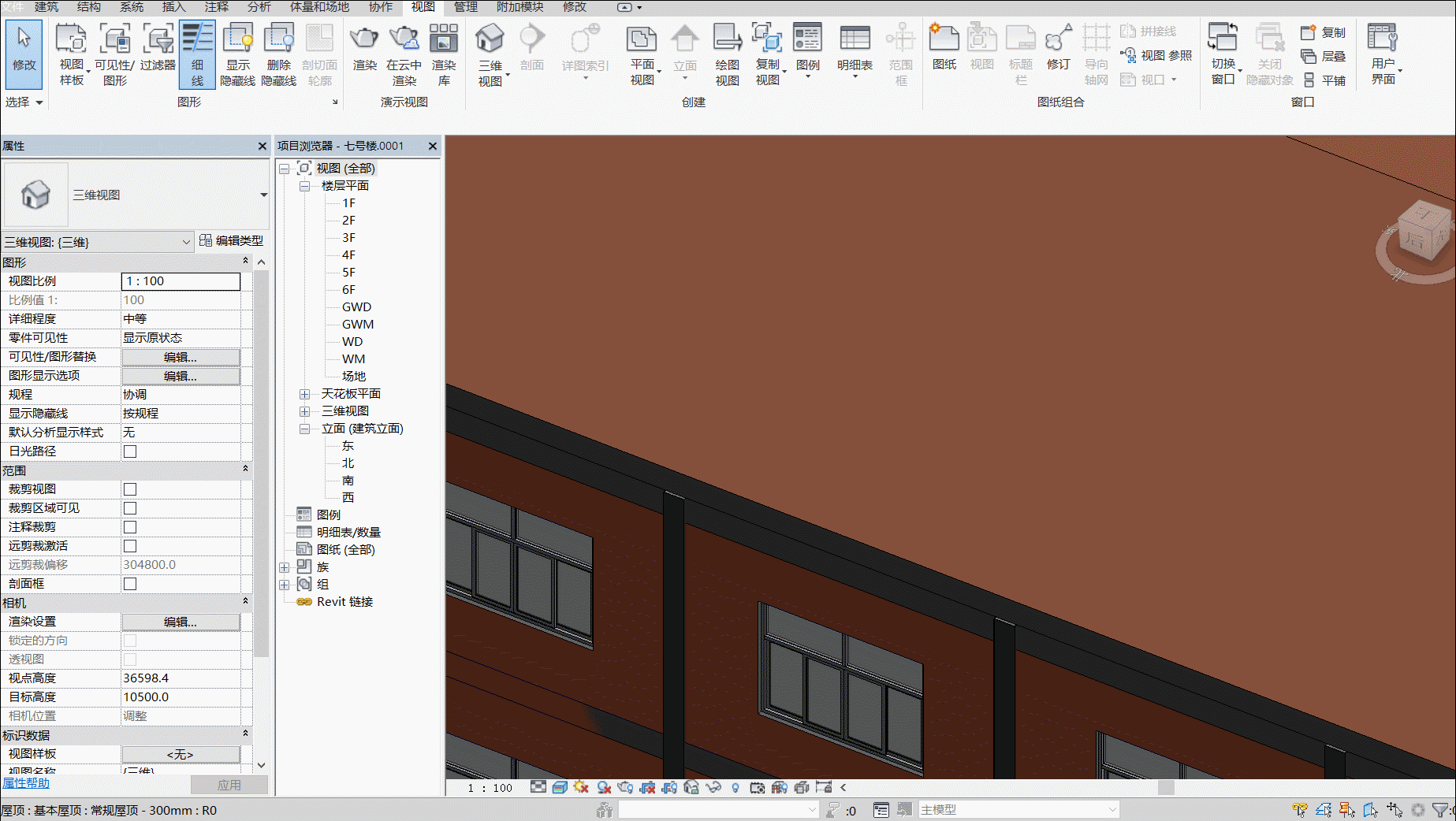Click 编辑类型 (Edit Type) button

pos(231,240)
